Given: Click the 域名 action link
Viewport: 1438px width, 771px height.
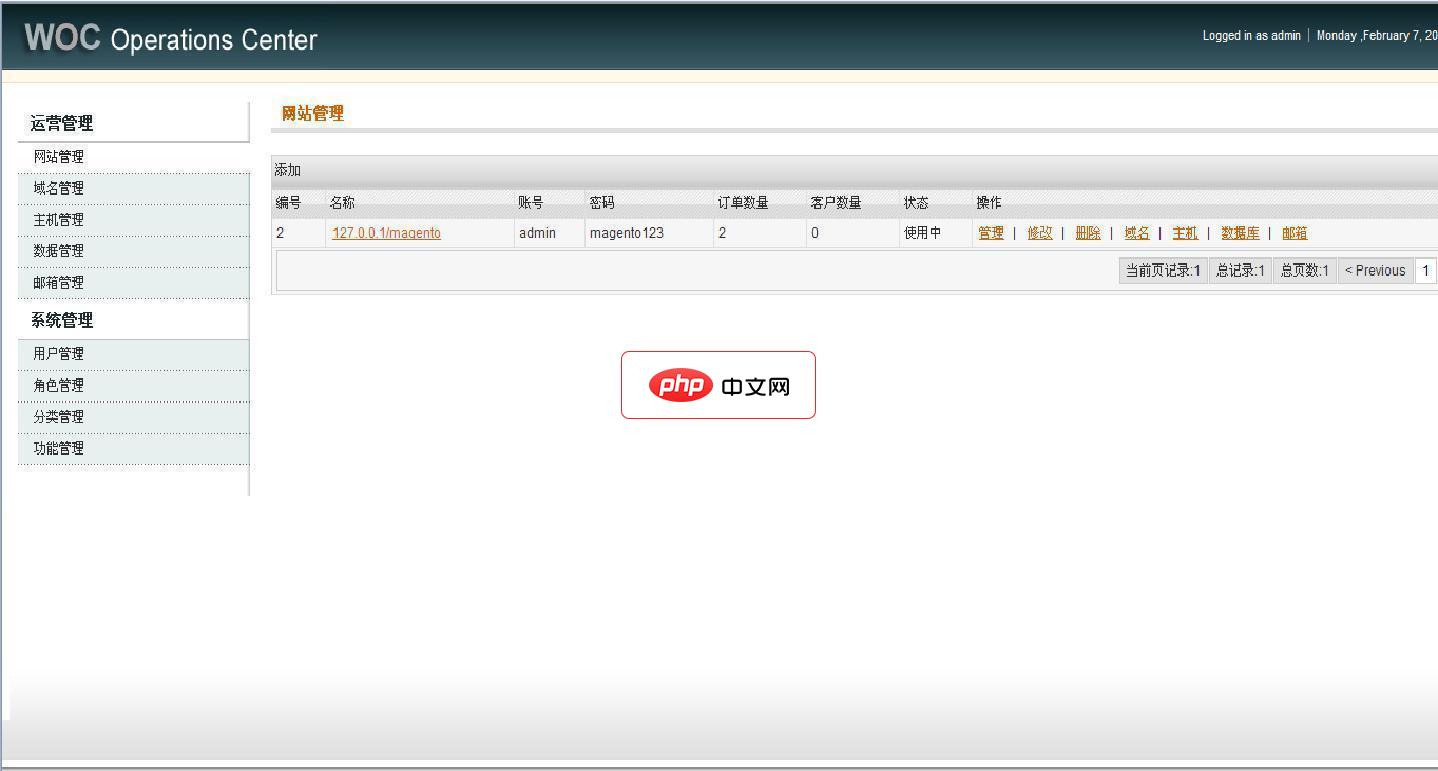Looking at the screenshot, I should point(1137,233).
